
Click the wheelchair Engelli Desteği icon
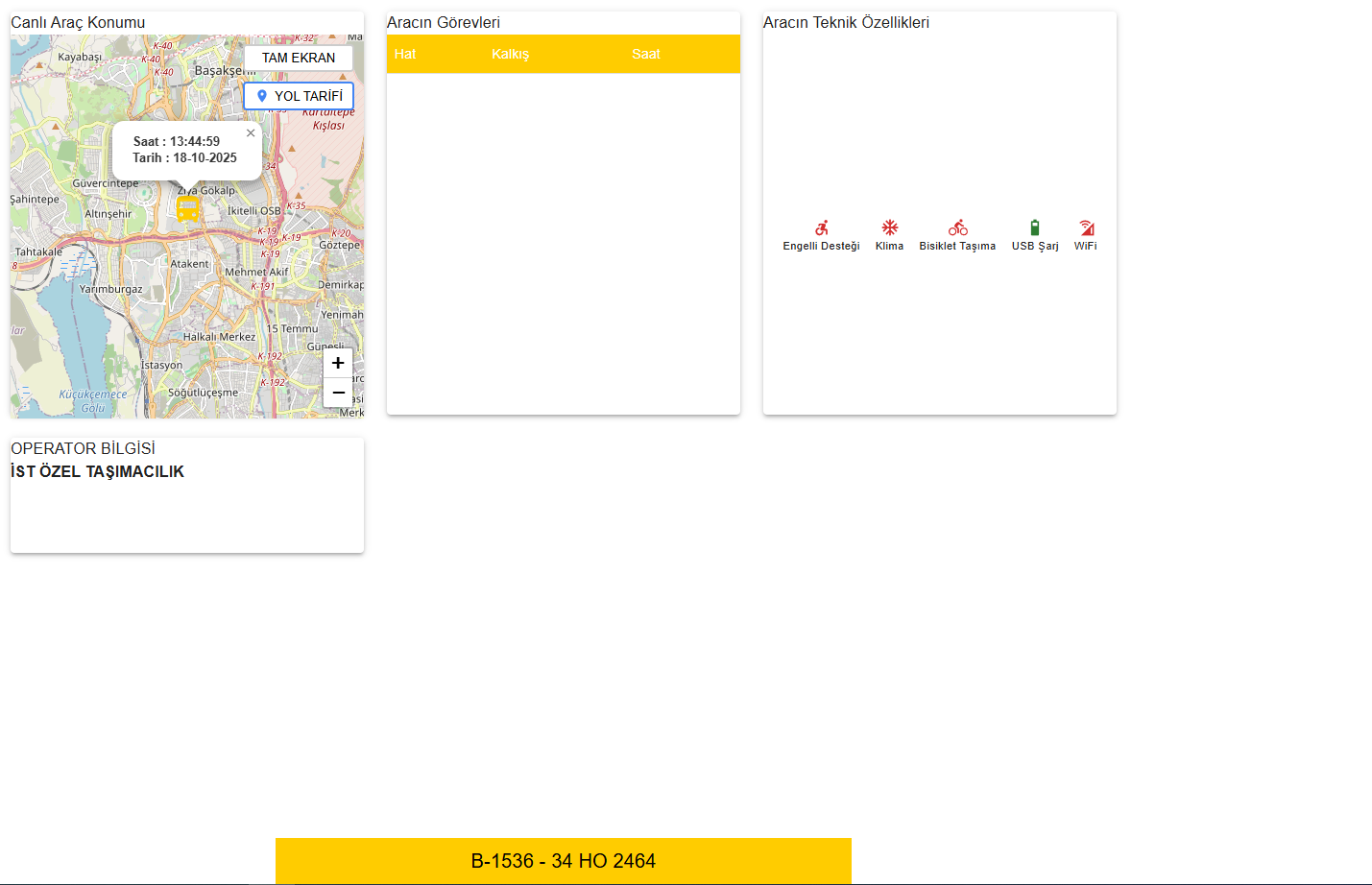[822, 228]
